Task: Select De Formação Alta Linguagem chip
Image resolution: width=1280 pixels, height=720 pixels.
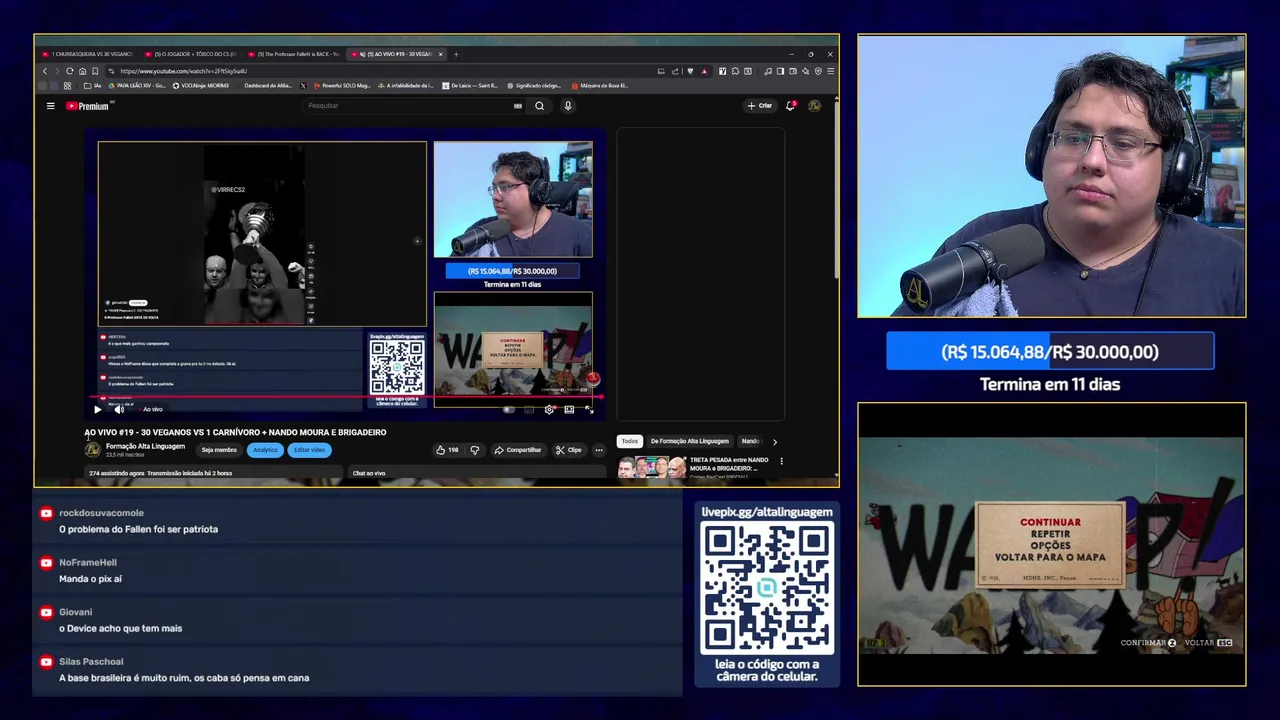Action: pyautogui.click(x=690, y=441)
